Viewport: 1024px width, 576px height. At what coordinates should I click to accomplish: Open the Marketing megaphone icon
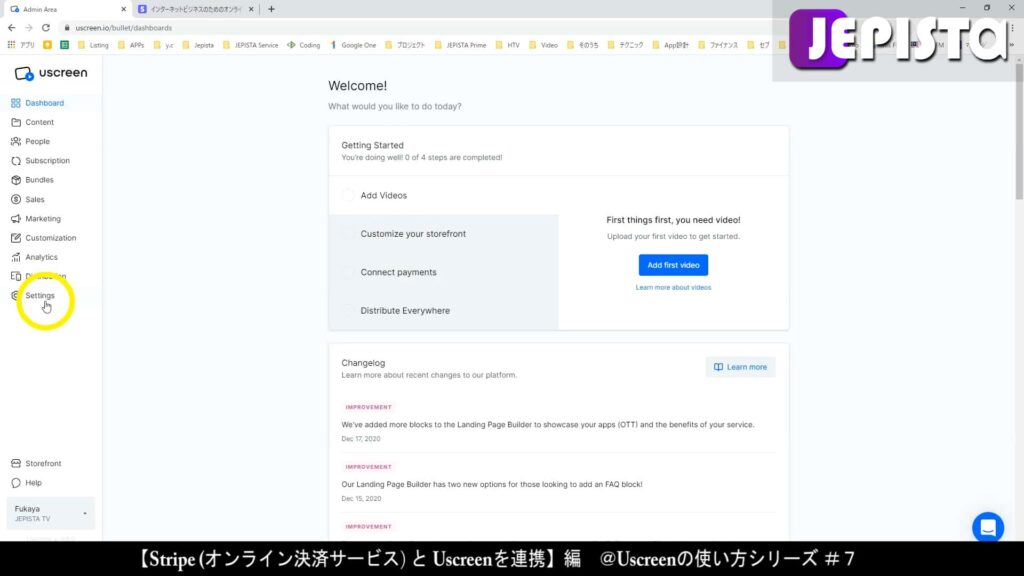coord(16,219)
